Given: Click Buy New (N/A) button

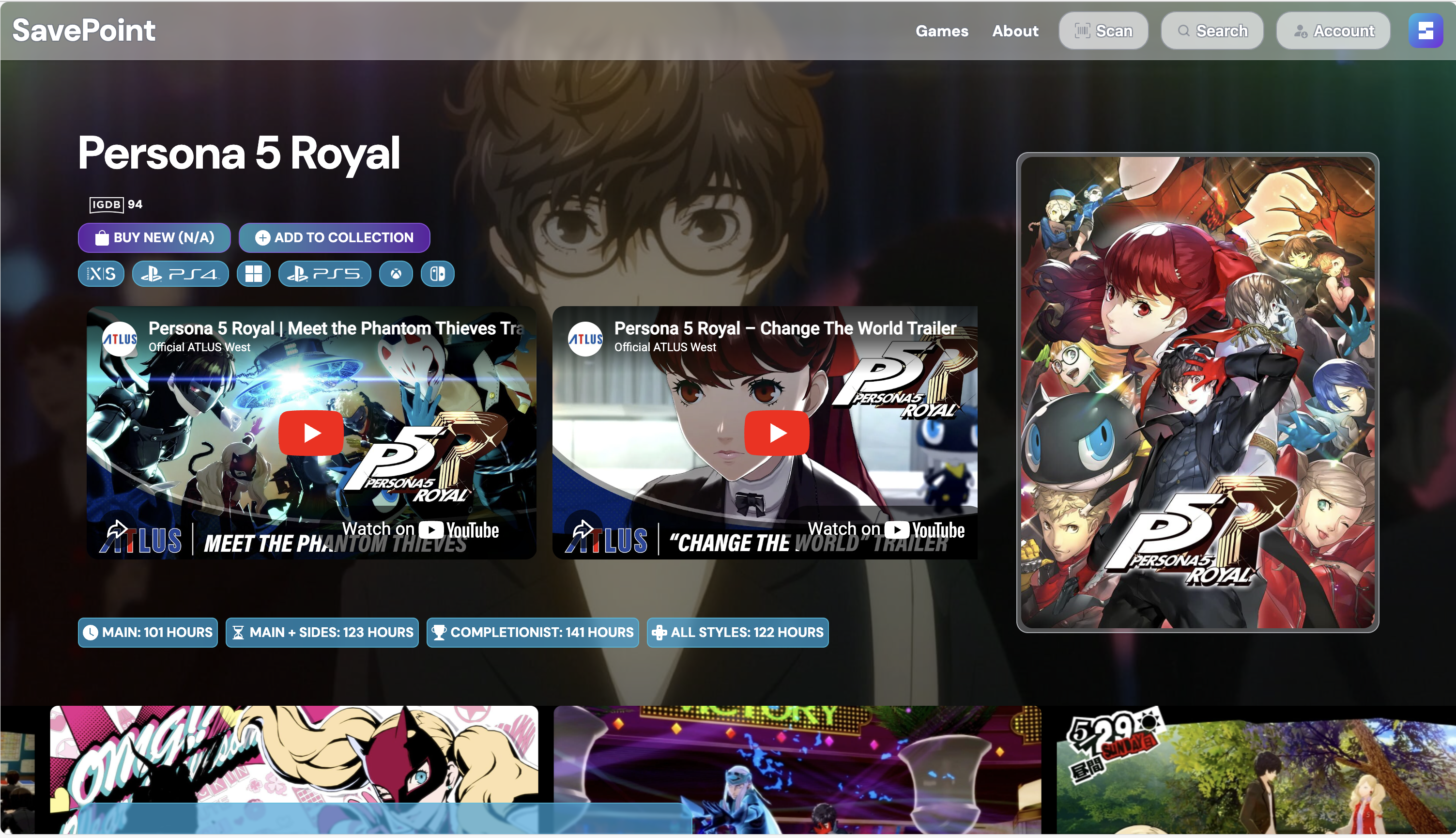Looking at the screenshot, I should [x=154, y=238].
